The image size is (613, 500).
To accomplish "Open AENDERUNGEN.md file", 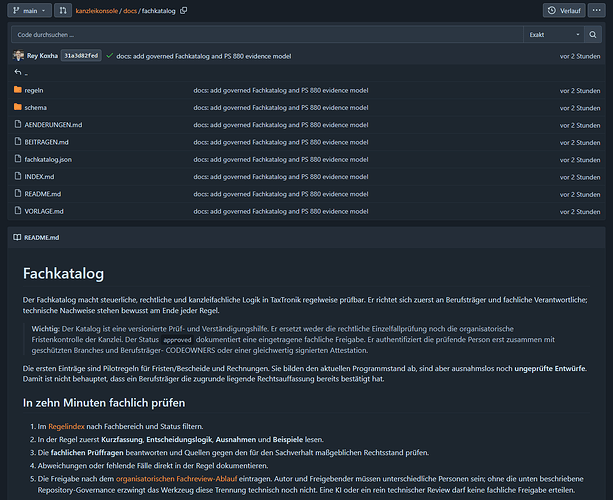I will click(x=53, y=125).
